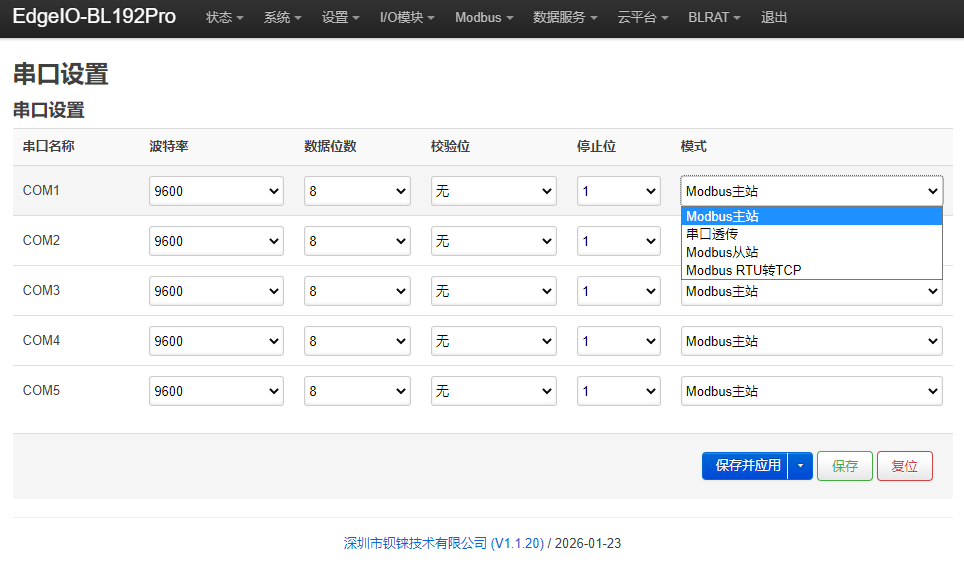Open the 系统 navigation menu
The height and width of the screenshot is (567, 964).
click(x=282, y=17)
